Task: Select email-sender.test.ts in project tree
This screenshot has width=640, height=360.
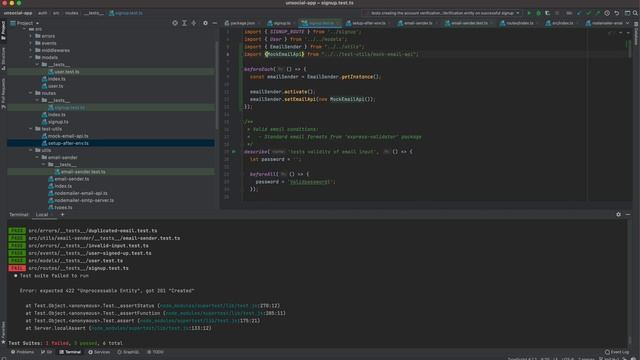Action: pos(83,172)
